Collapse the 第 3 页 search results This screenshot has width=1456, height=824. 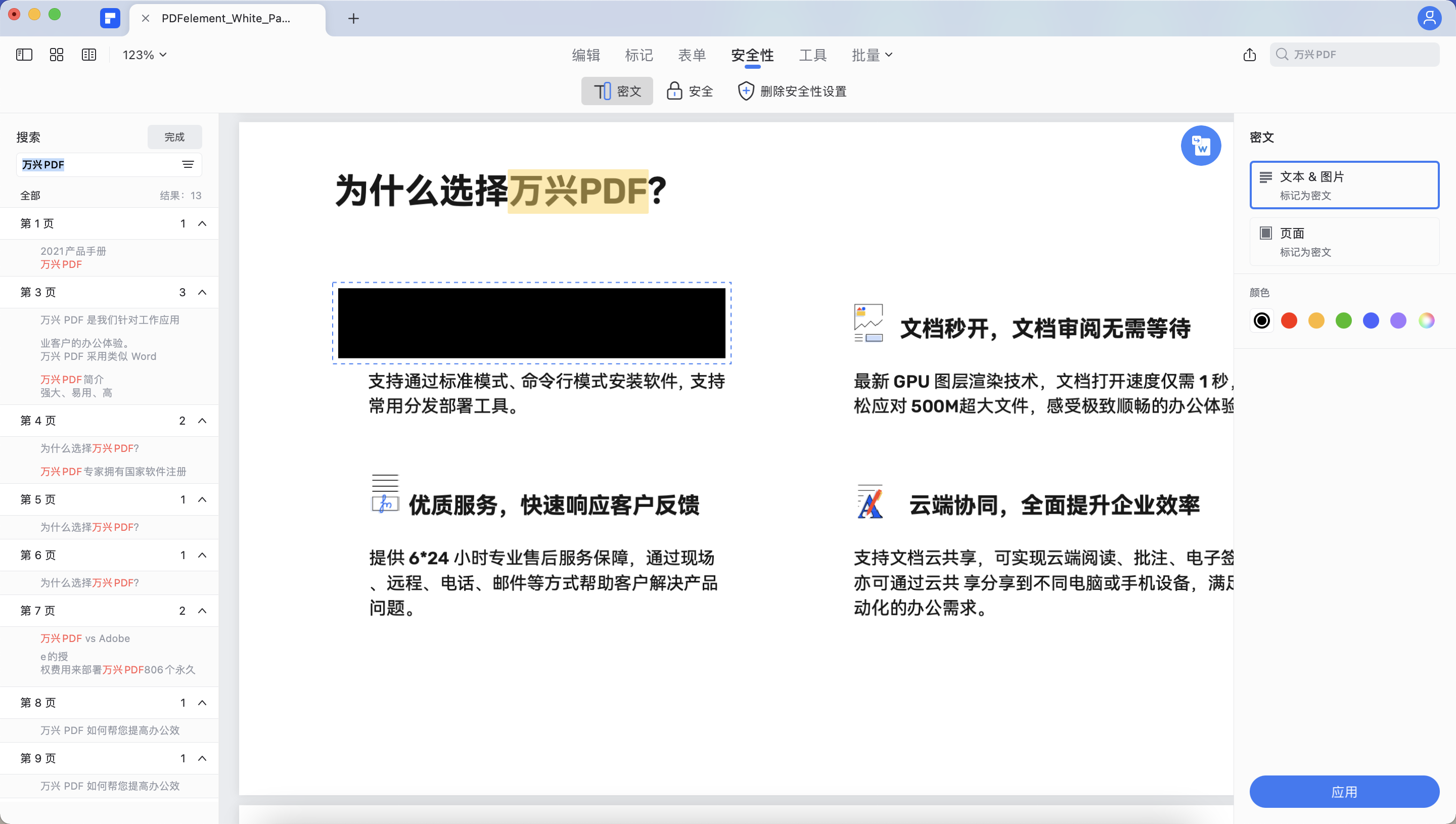tap(202, 292)
